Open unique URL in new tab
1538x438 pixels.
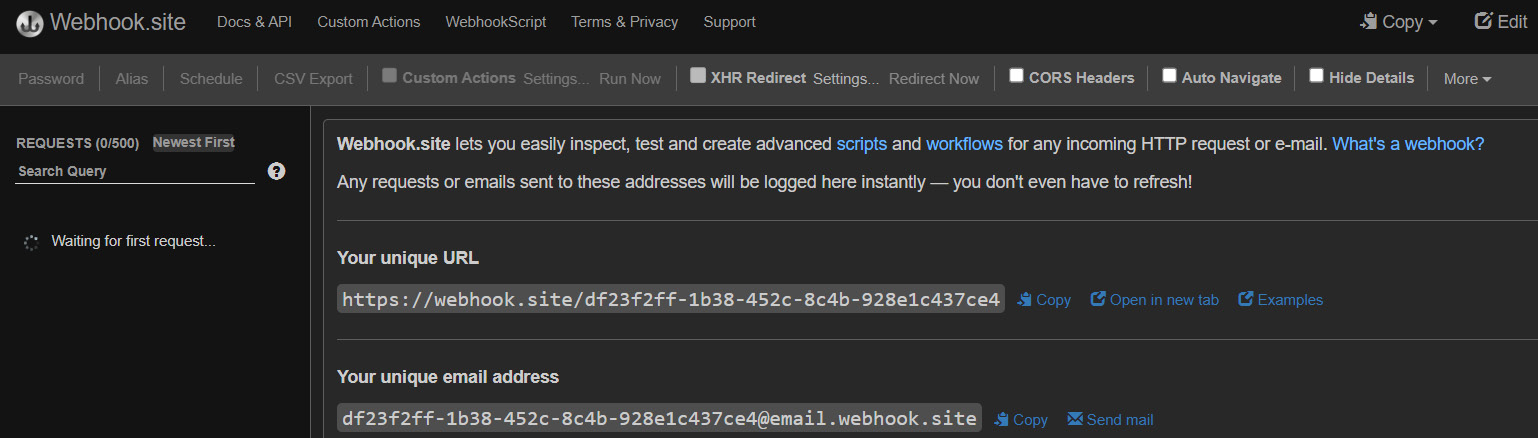(1154, 300)
